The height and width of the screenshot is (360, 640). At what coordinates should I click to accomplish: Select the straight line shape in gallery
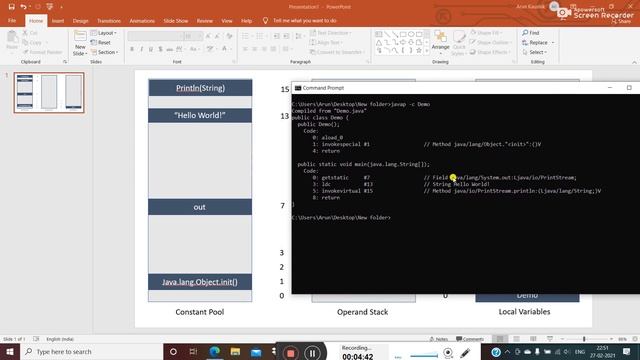click(387, 34)
